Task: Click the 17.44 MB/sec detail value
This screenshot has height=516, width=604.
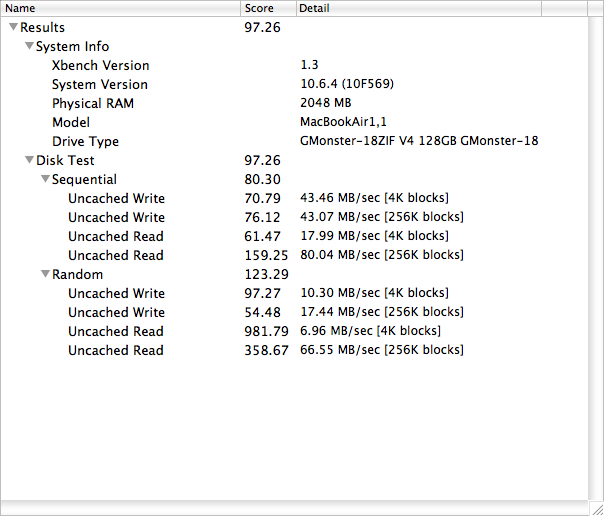Action: (382, 312)
